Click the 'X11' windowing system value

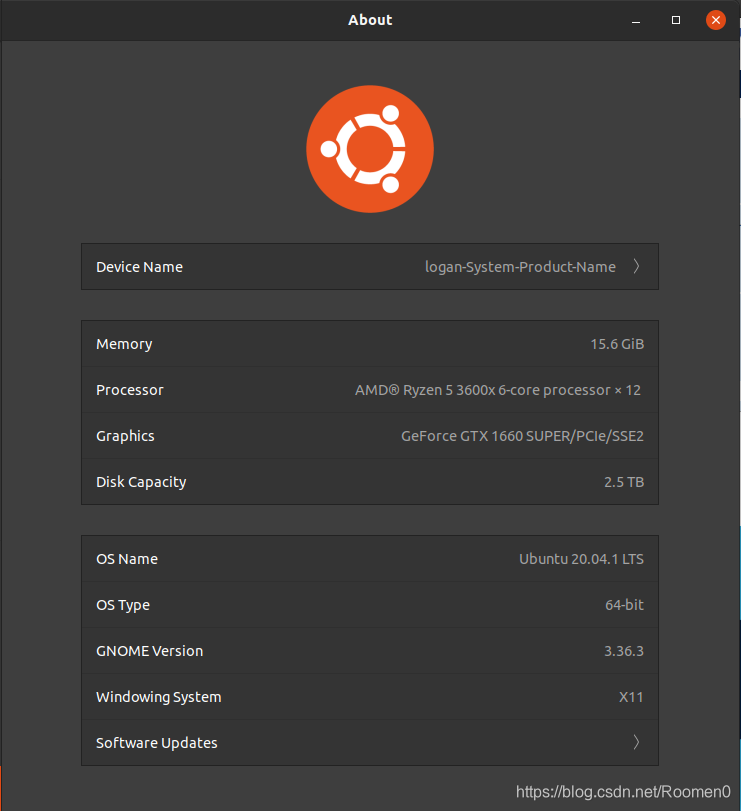coord(631,697)
